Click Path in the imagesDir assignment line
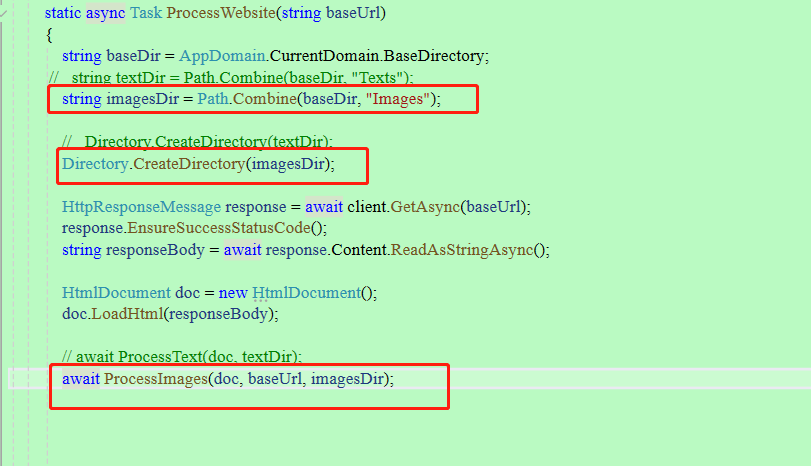The height and width of the screenshot is (466, 811). click(213, 99)
